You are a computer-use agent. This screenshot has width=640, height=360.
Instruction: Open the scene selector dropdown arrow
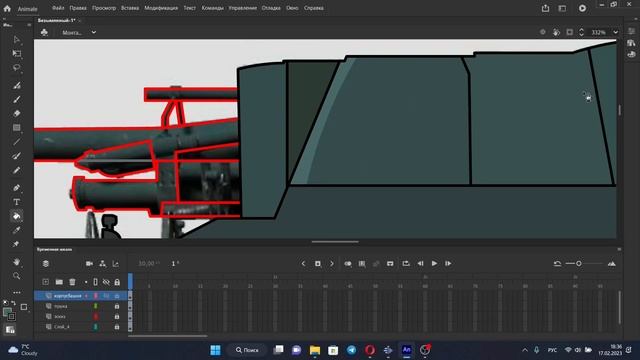pyautogui.click(x=94, y=32)
